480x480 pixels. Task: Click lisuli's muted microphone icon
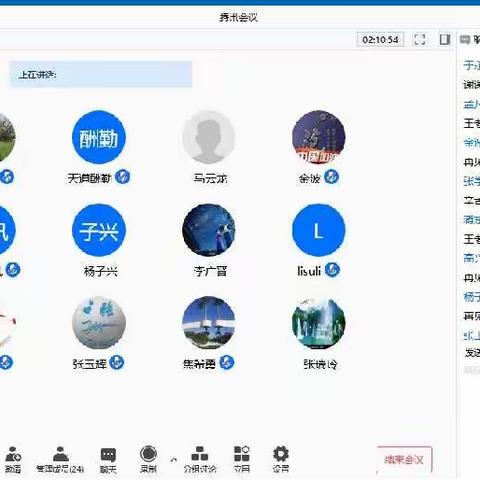coord(332,270)
